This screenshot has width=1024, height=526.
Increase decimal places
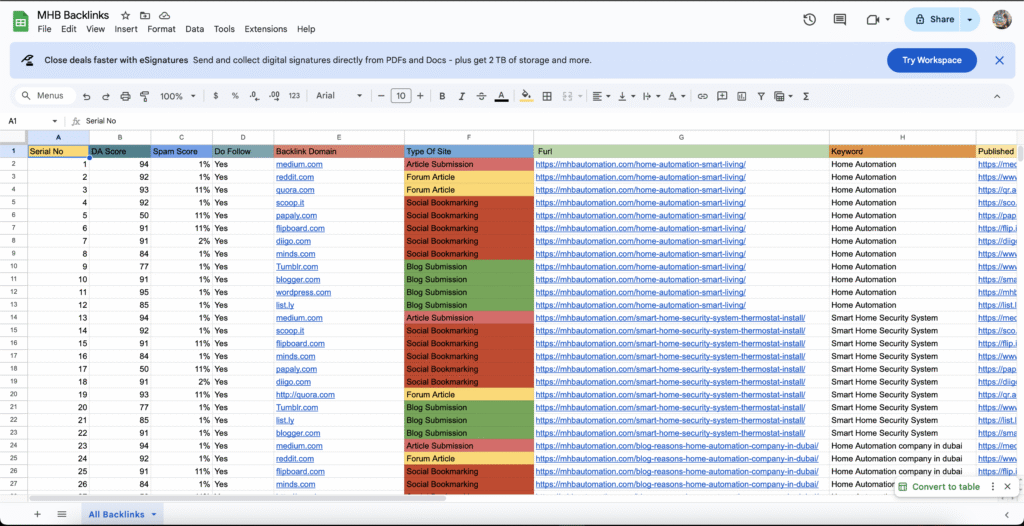coord(274,96)
